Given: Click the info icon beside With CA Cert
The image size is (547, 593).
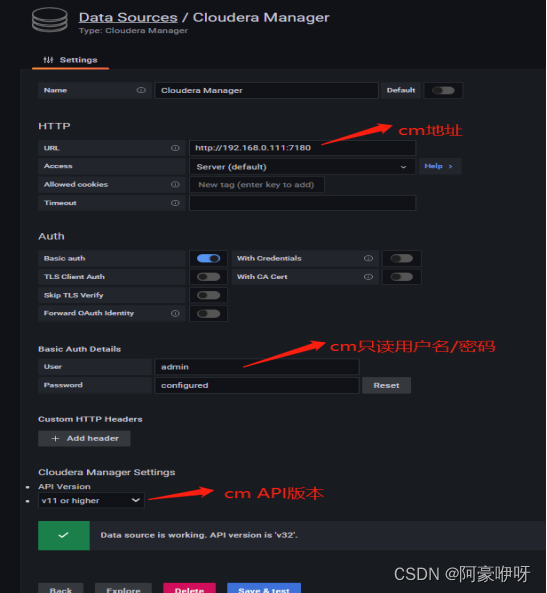Looking at the screenshot, I should (x=368, y=276).
